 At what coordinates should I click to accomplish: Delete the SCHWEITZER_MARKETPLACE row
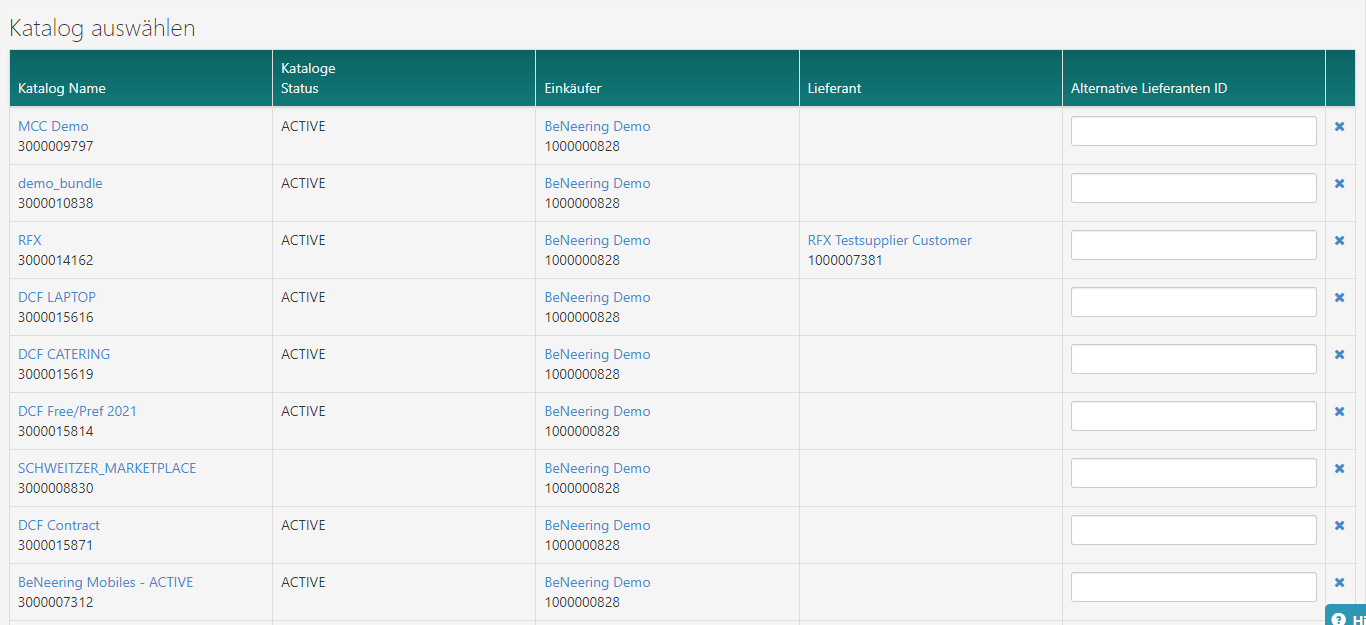pyautogui.click(x=1339, y=469)
